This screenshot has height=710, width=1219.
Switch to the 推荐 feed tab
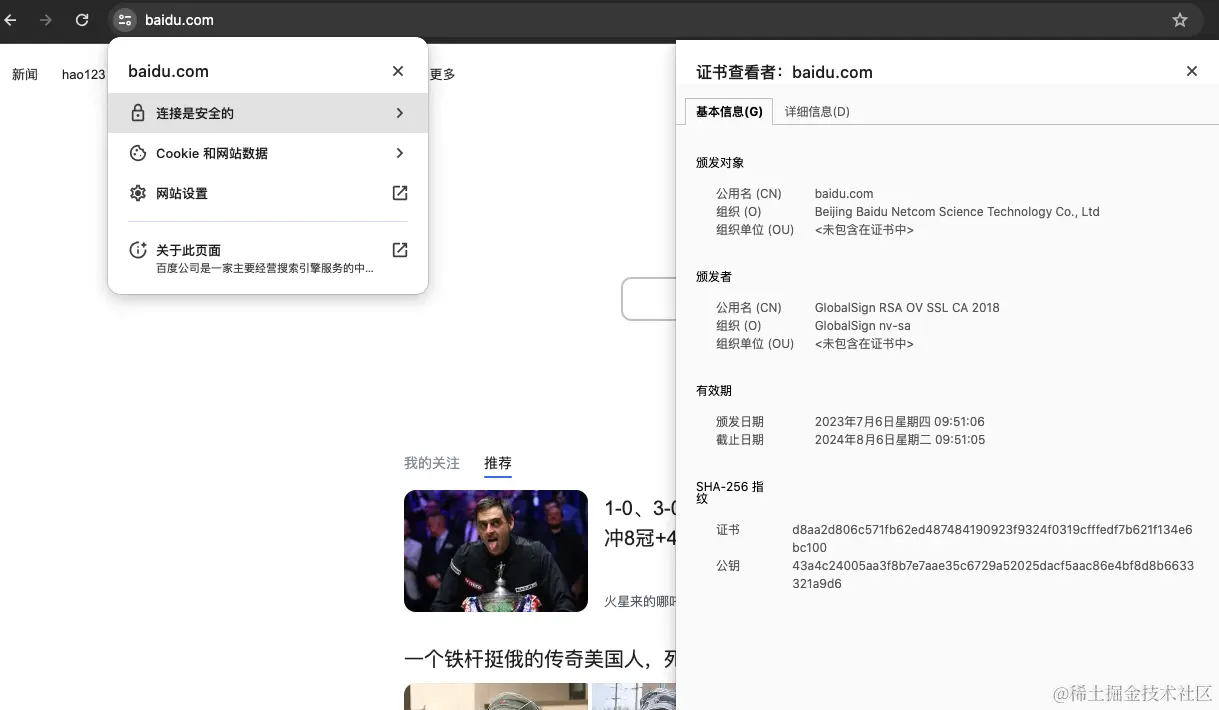click(x=497, y=463)
